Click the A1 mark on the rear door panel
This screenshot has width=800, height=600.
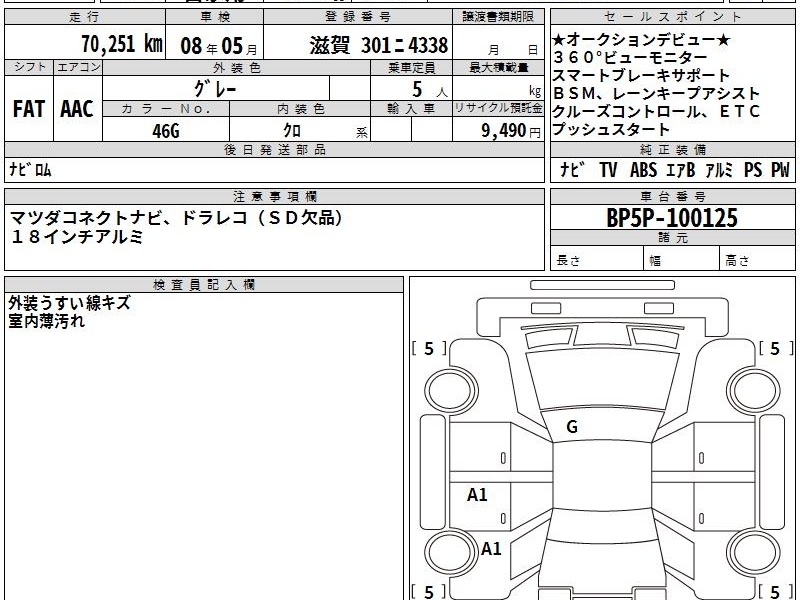(x=477, y=494)
